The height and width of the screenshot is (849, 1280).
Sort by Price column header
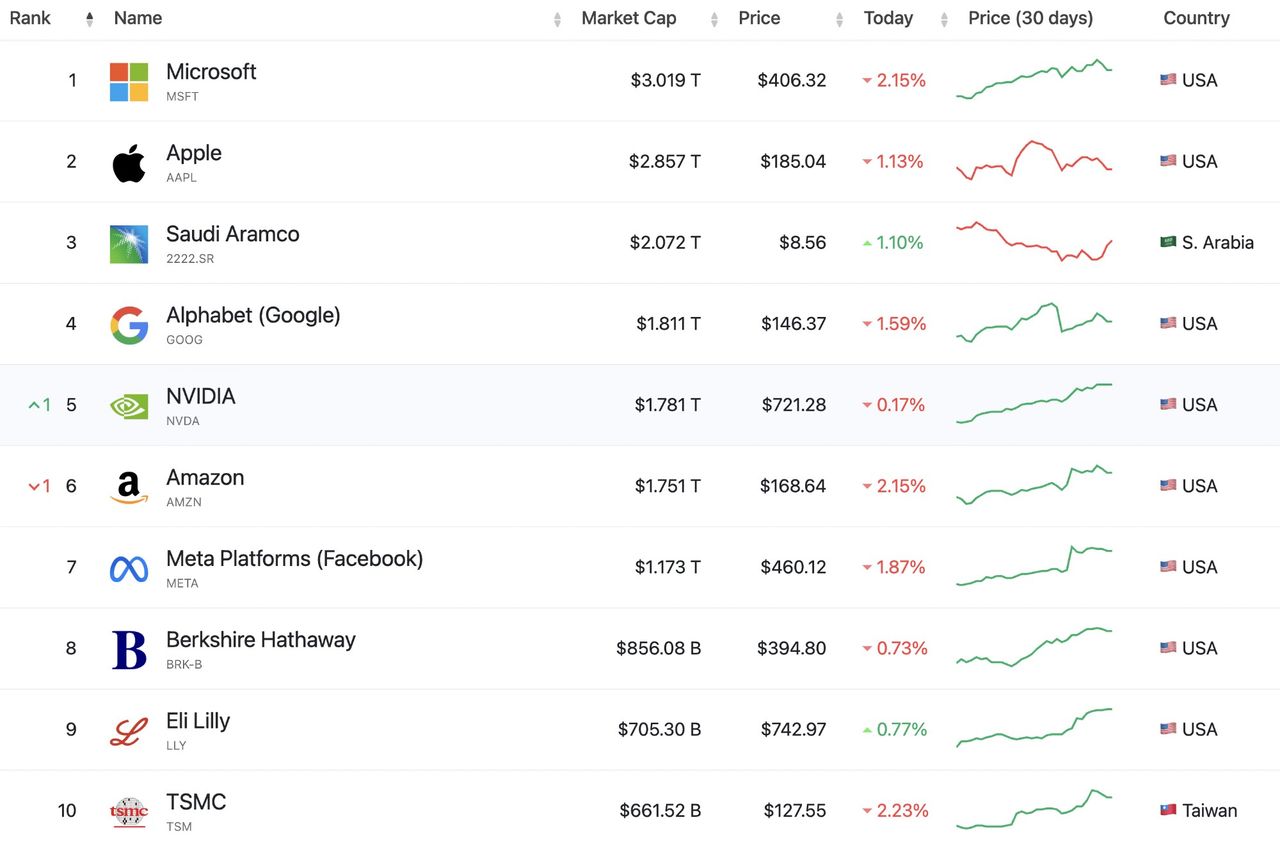click(x=759, y=18)
